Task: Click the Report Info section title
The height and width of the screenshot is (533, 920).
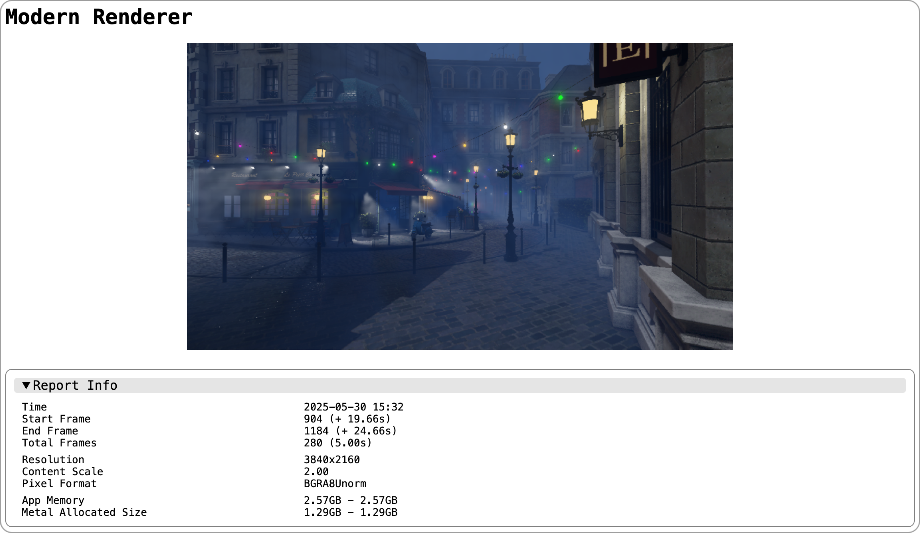Action: coord(75,386)
